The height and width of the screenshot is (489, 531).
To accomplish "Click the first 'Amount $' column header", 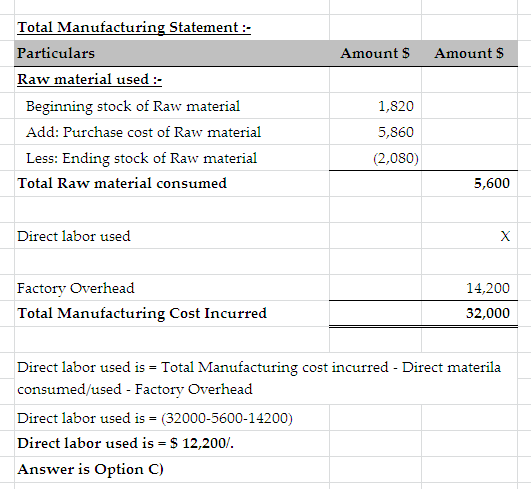I will point(375,53).
